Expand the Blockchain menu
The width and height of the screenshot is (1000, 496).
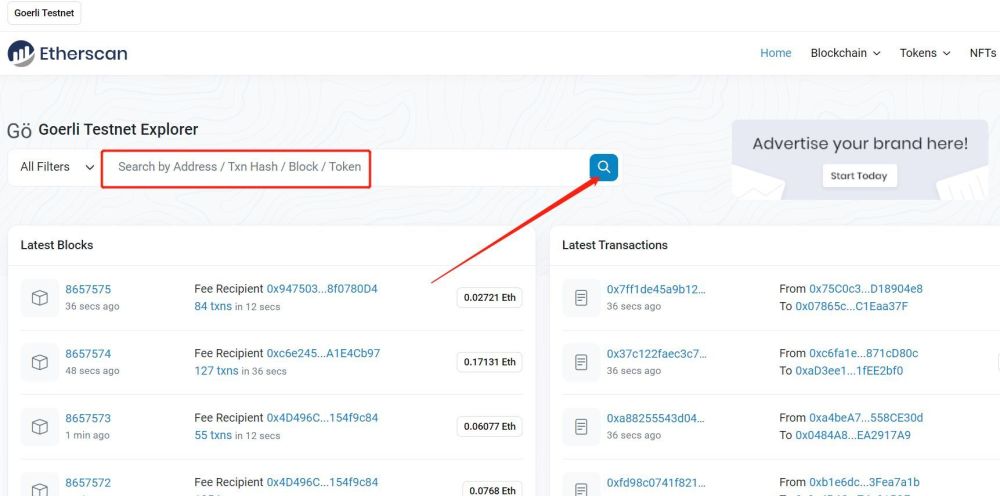pos(845,54)
